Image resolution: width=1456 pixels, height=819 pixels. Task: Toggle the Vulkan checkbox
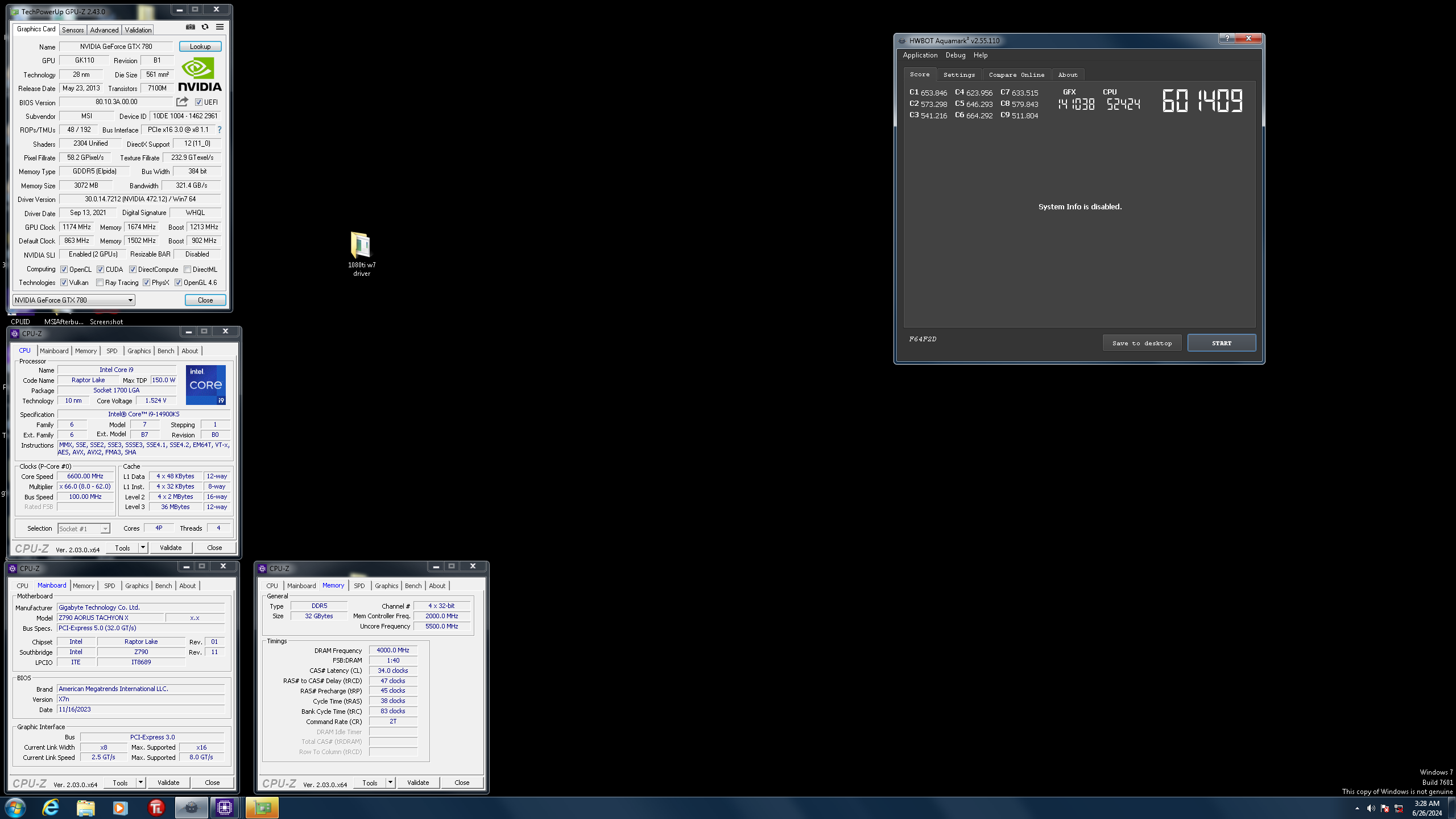[64, 283]
